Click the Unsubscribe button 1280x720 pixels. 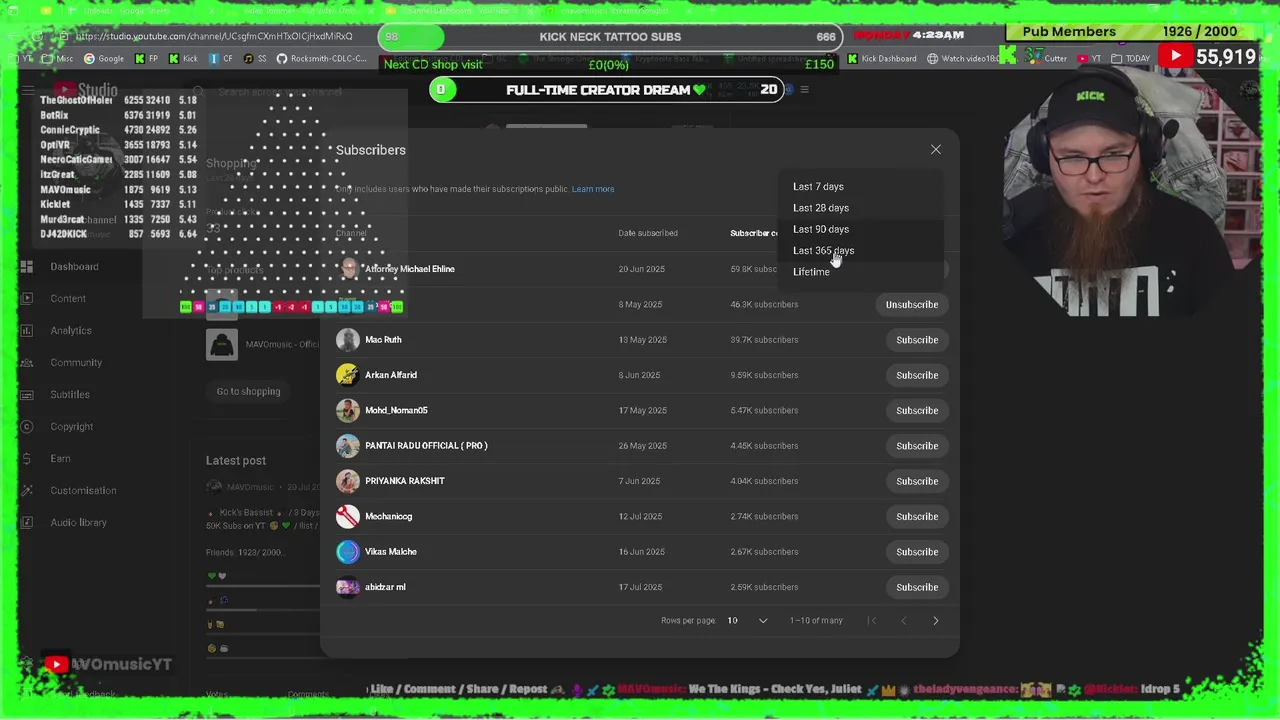912,305
